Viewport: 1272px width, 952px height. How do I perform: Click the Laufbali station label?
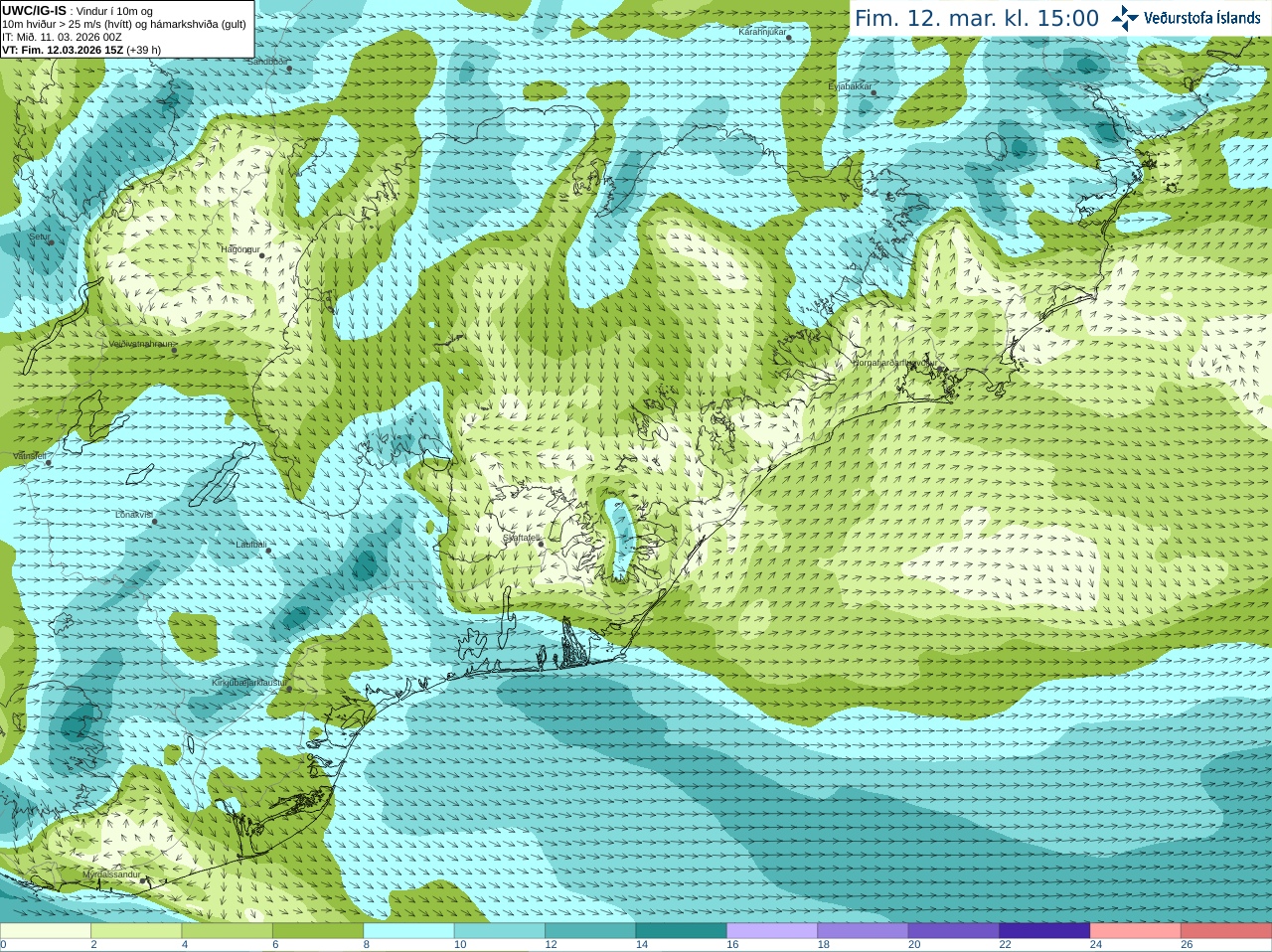tap(251, 545)
